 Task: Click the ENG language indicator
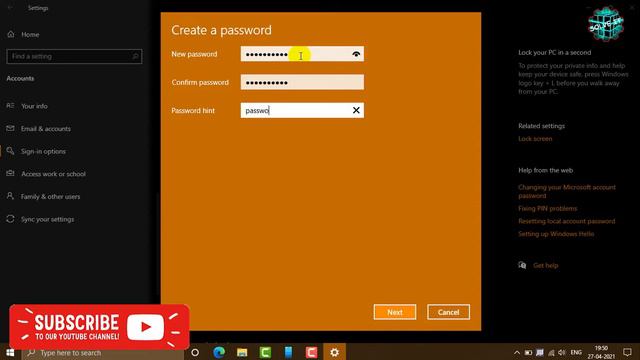(x=576, y=352)
